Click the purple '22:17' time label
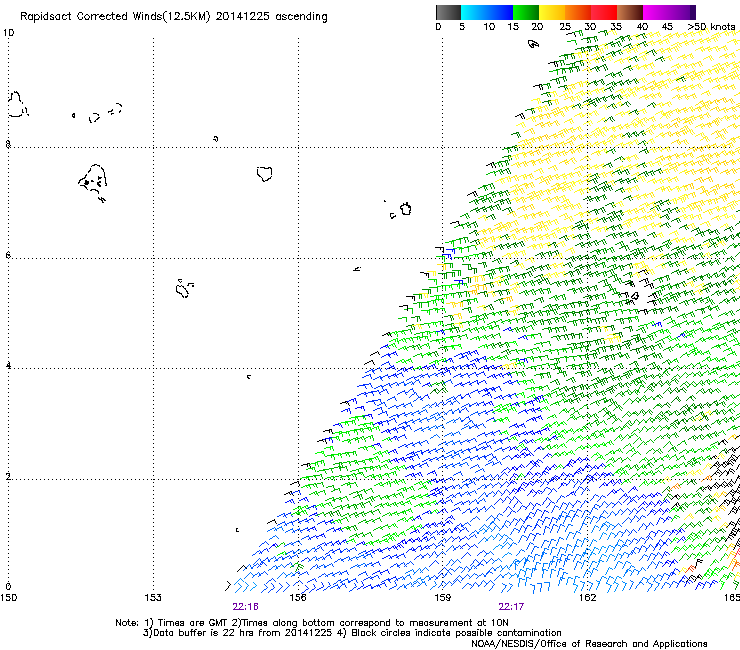The image size is (740, 650). [x=511, y=607]
